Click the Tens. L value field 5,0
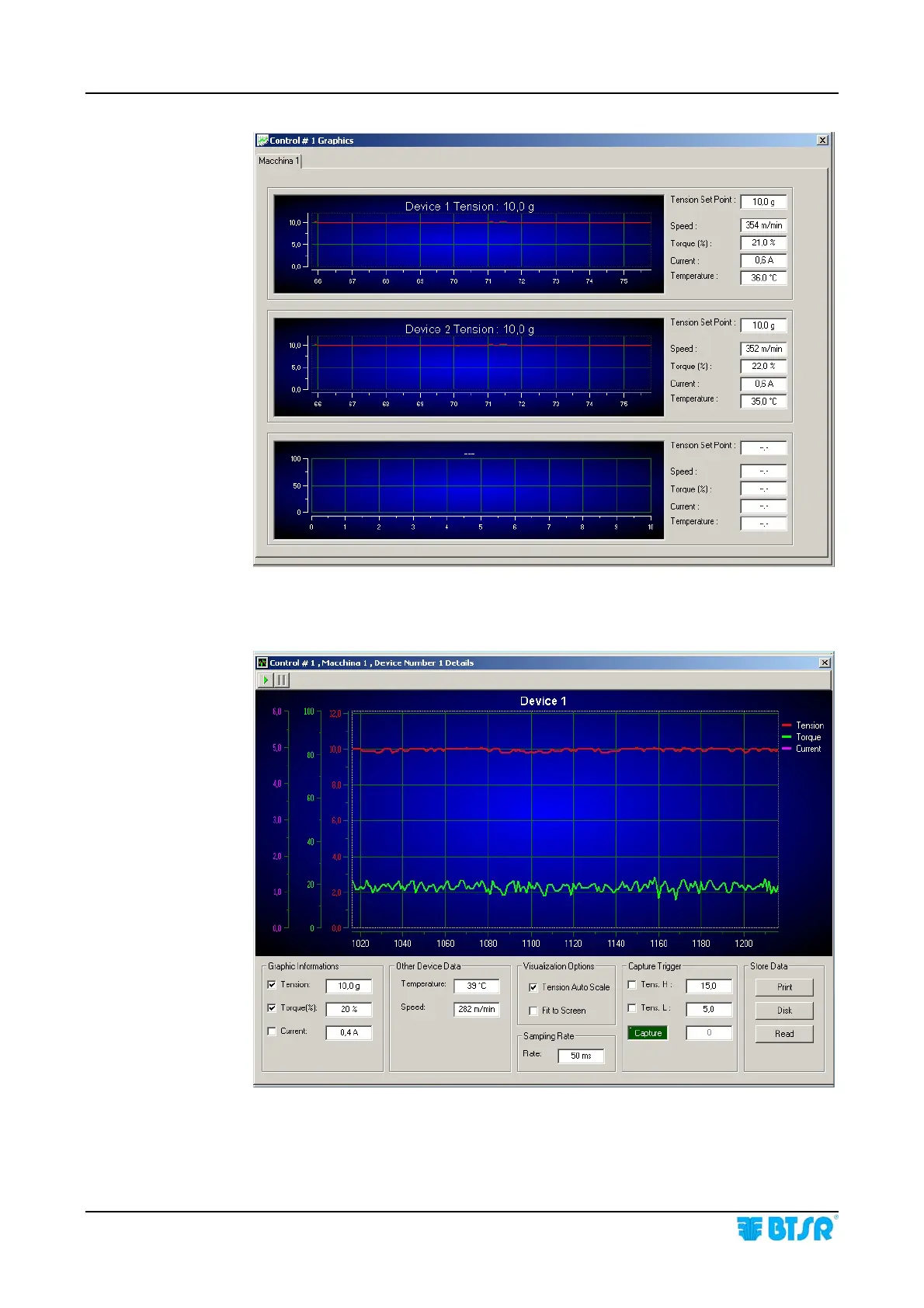Viewport: 924px width, 1308px height. pos(709,1009)
